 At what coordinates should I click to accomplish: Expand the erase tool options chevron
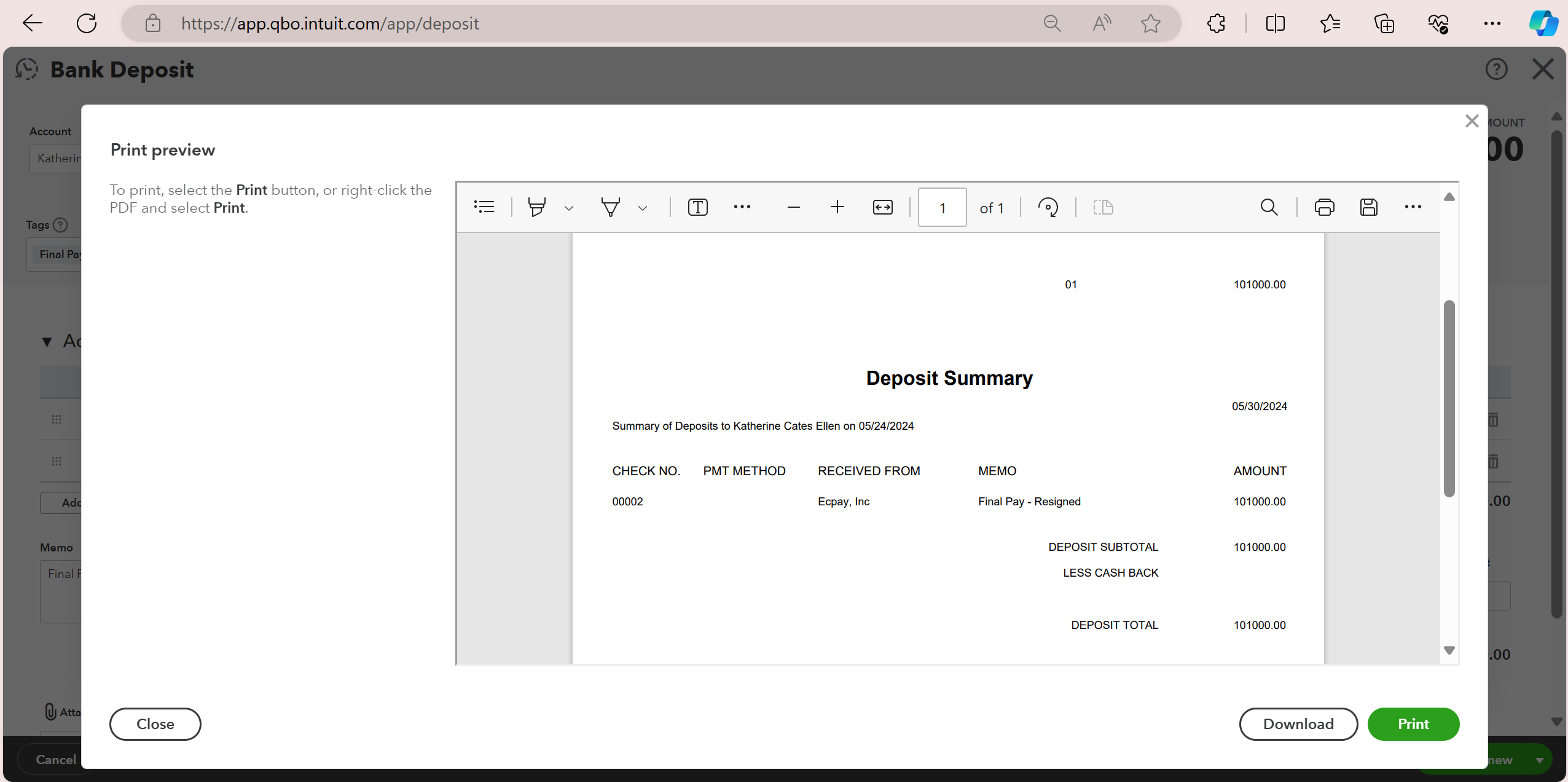tap(643, 208)
